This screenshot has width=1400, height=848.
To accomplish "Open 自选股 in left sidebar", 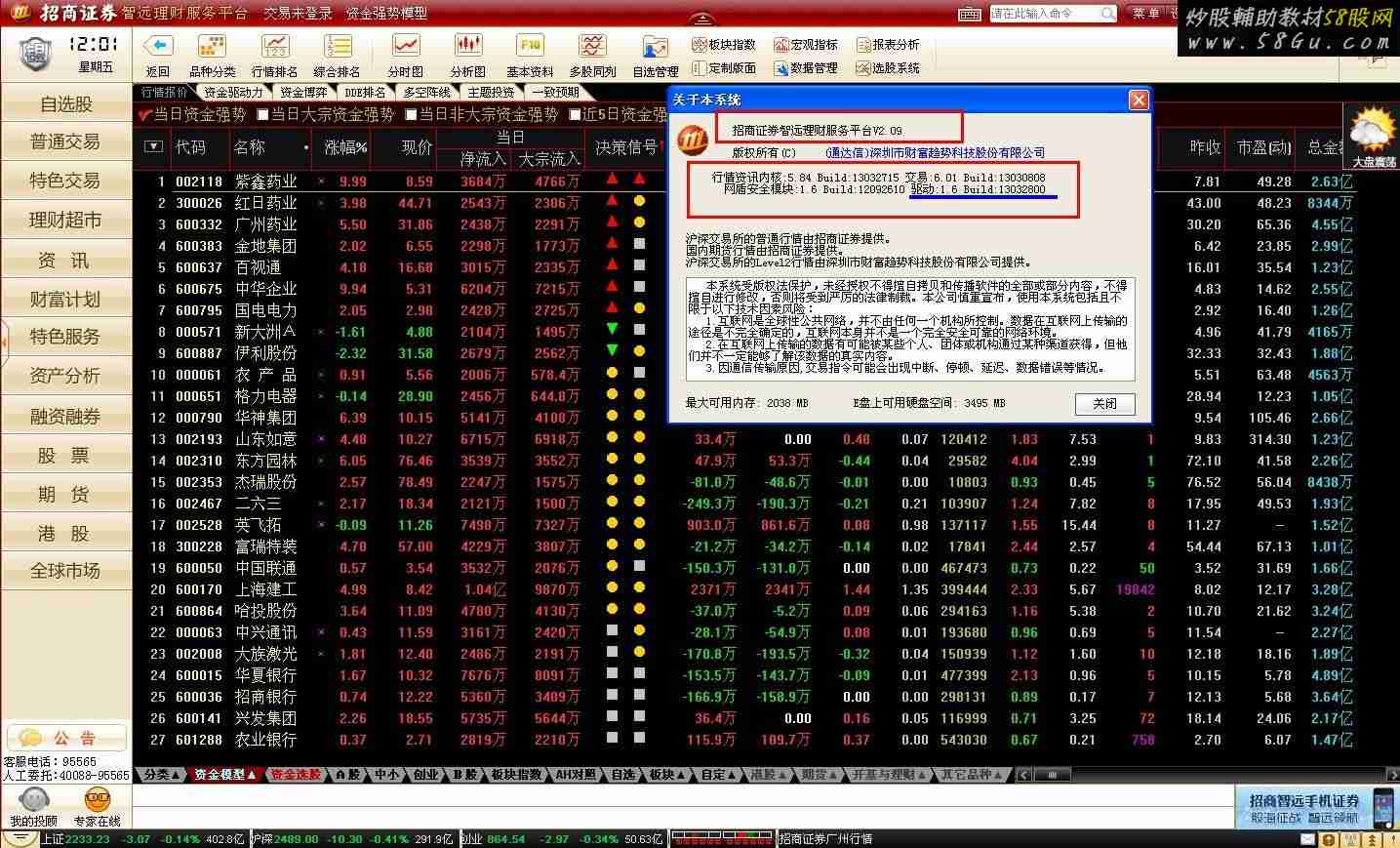I will pyautogui.click(x=65, y=103).
